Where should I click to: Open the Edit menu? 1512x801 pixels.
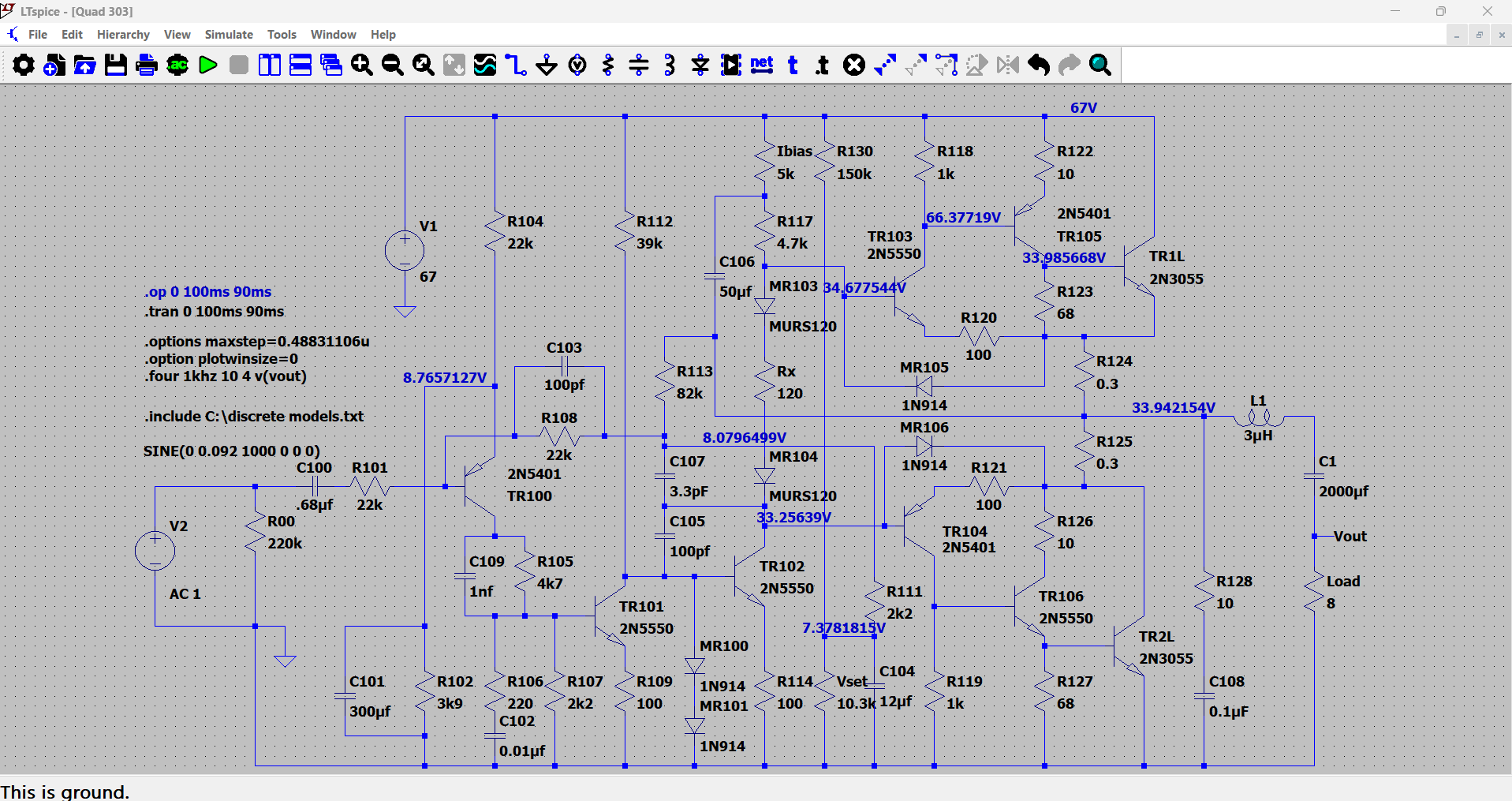pos(72,35)
